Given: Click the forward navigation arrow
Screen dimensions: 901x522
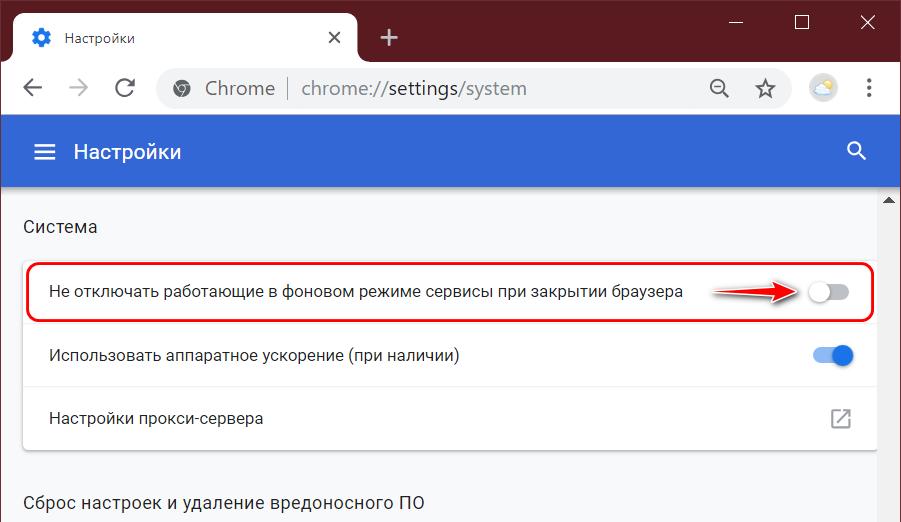Looking at the screenshot, I should tap(78, 88).
